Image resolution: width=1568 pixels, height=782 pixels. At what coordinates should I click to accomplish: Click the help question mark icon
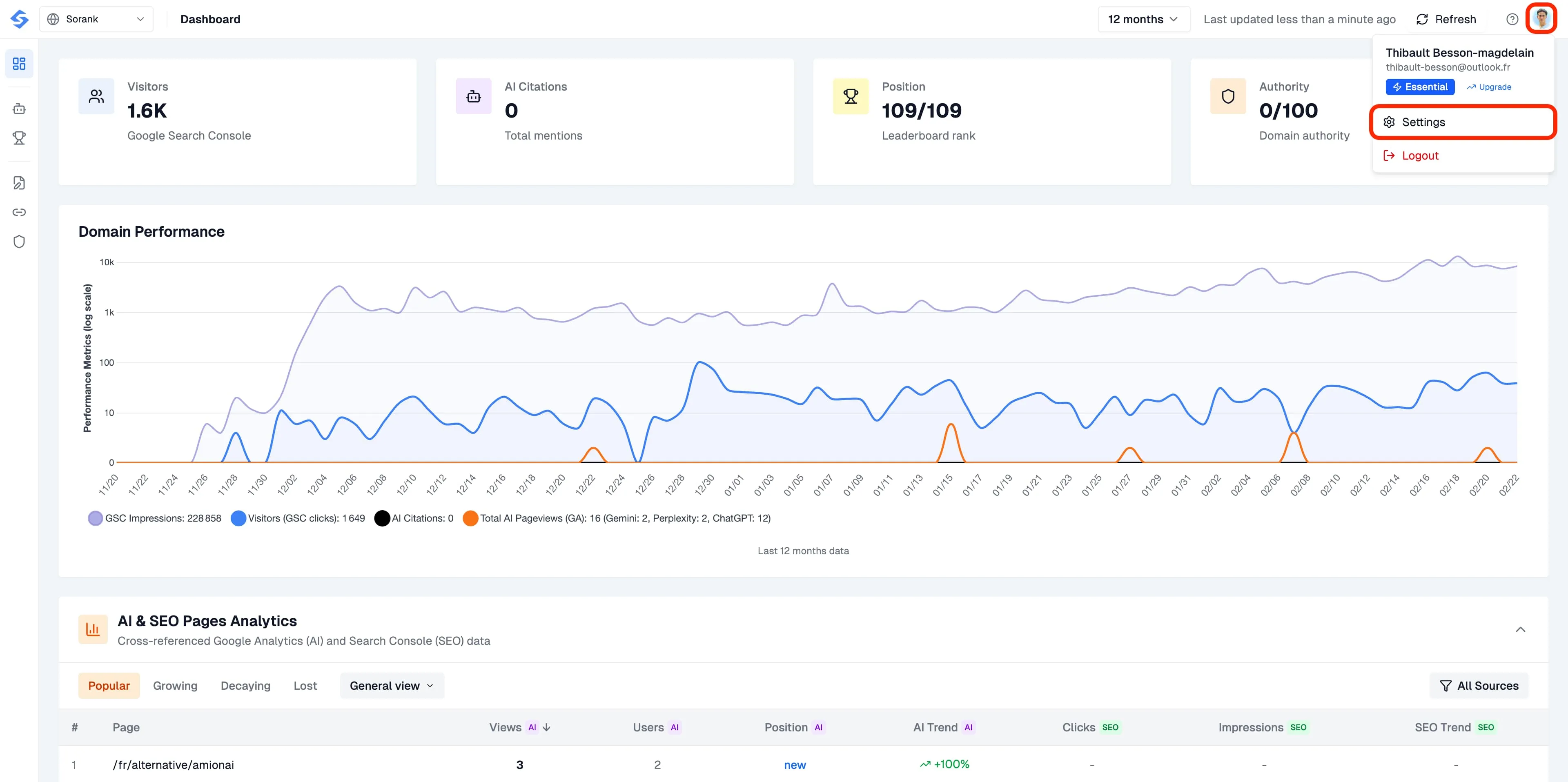tap(1512, 19)
